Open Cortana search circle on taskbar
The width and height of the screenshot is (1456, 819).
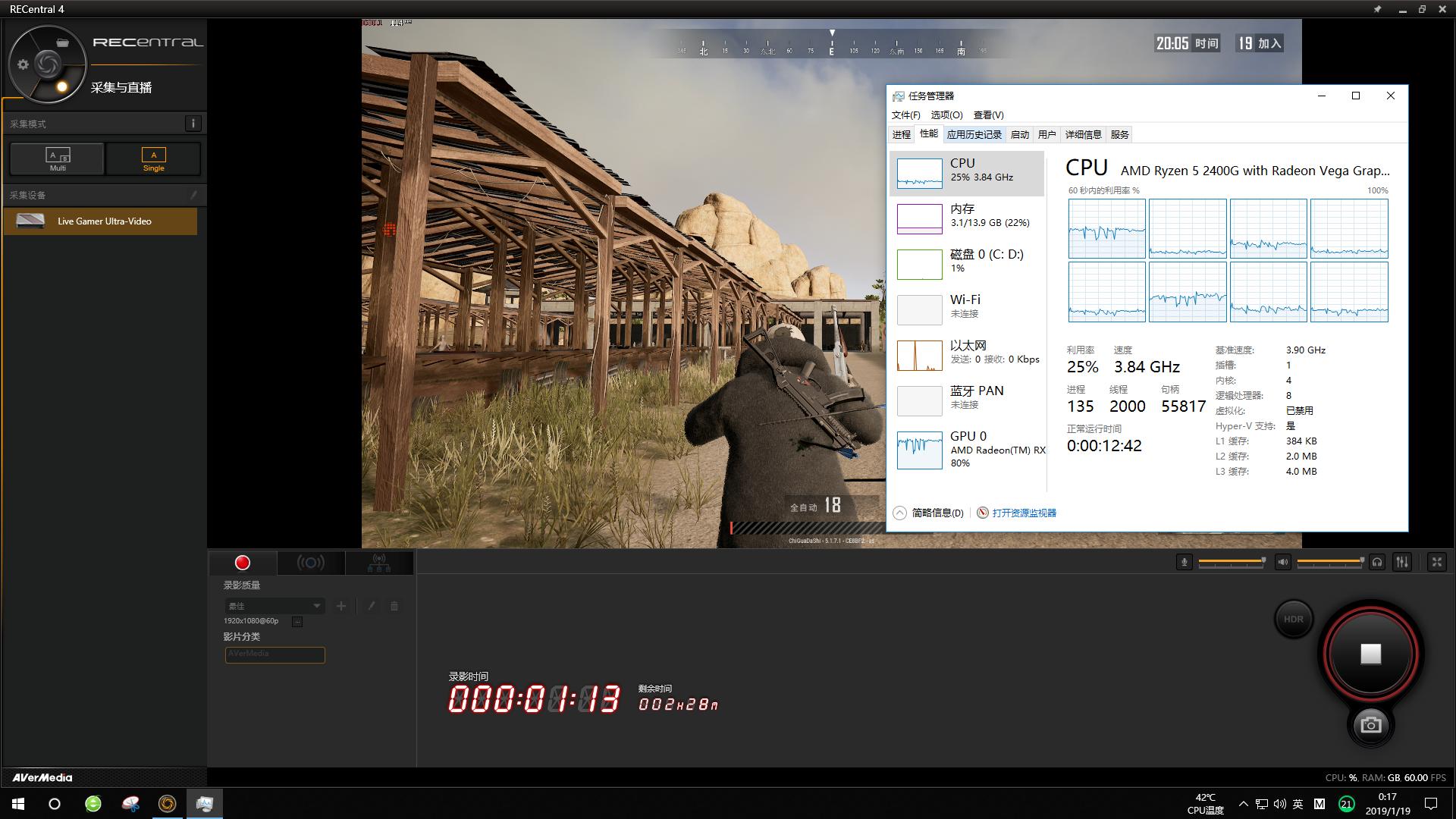pos(55,804)
